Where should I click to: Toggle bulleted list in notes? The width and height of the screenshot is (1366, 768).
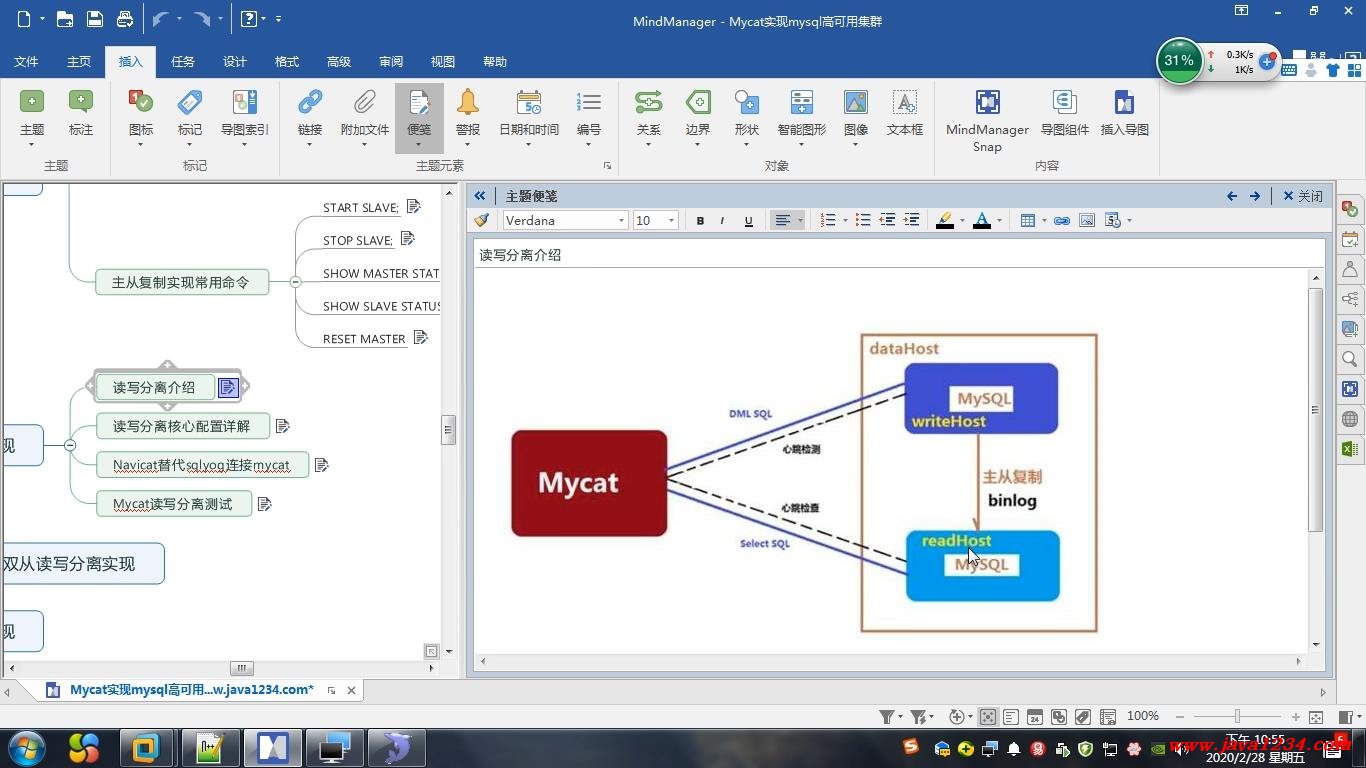863,220
